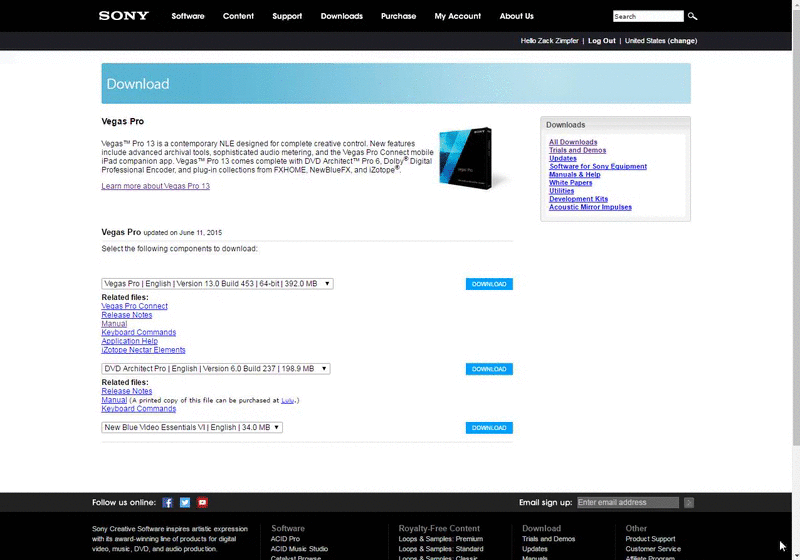Expand the DVD Architect Pro dropdown

coord(216,368)
